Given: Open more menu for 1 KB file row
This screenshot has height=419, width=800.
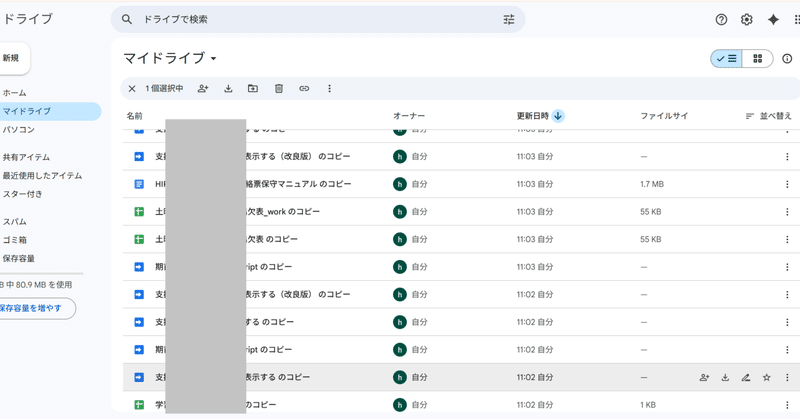Looking at the screenshot, I should click(787, 405).
